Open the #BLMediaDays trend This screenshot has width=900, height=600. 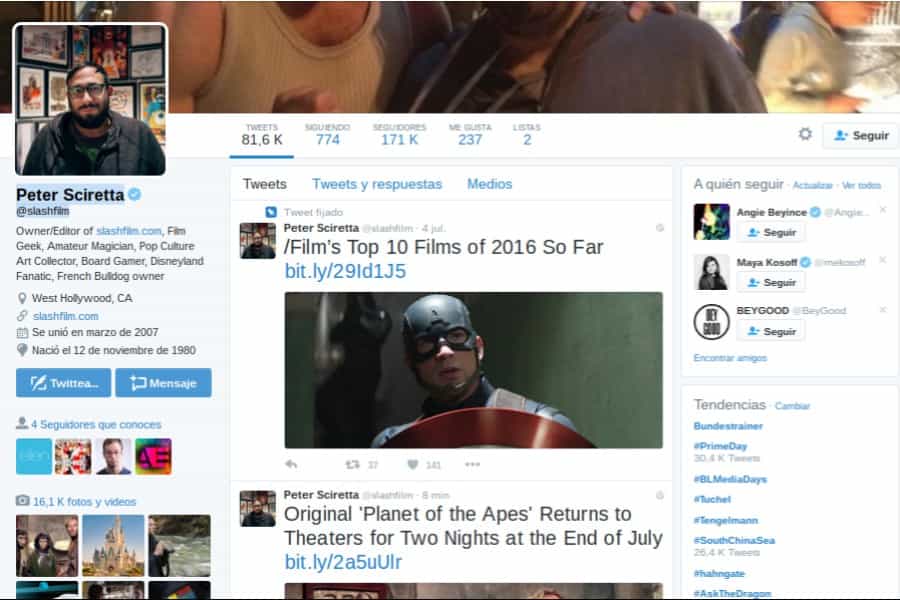pos(730,479)
